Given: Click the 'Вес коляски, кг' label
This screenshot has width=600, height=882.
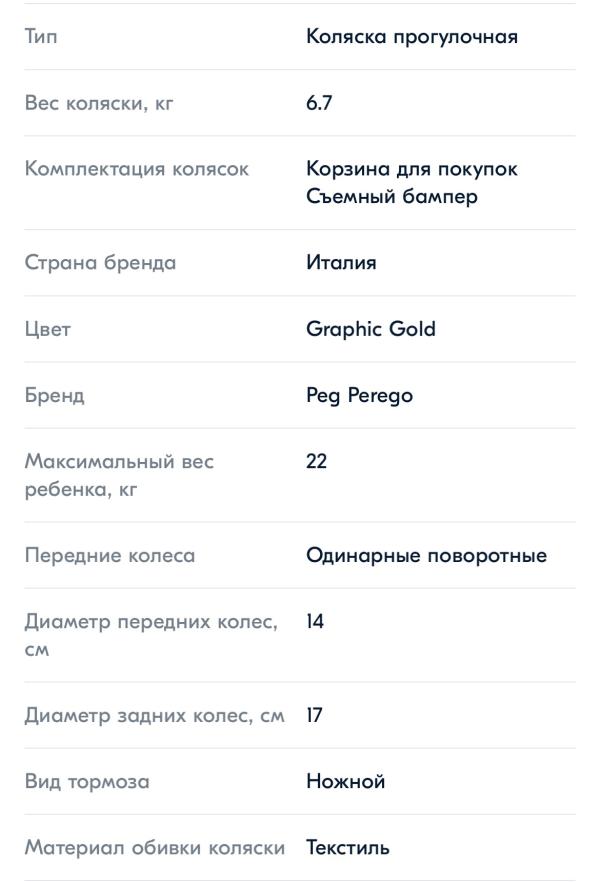Looking at the screenshot, I should [x=99, y=104].
